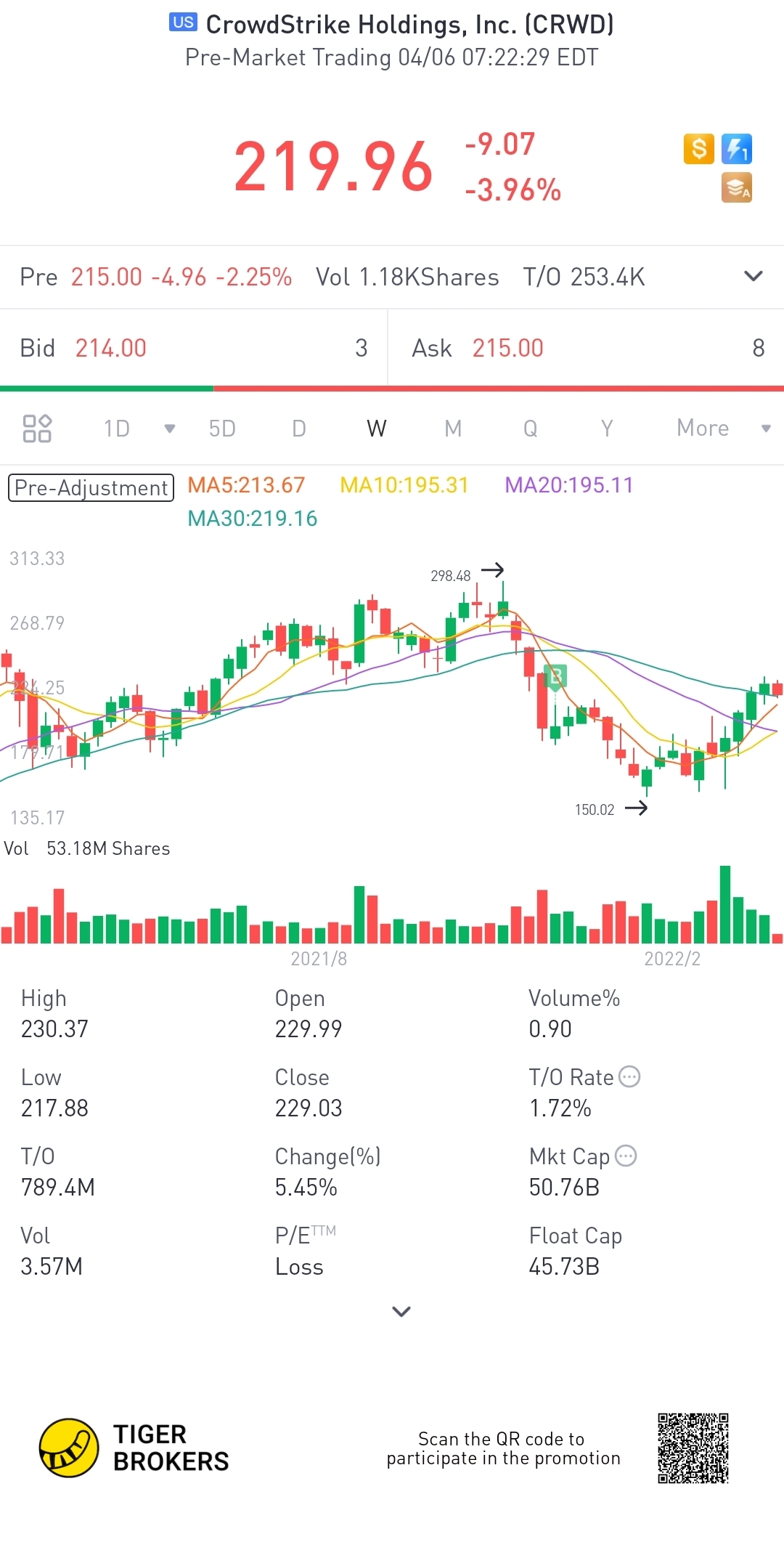This screenshot has height=1558, width=784.
Task: Tap the -9.07 price change value
Action: tap(500, 144)
